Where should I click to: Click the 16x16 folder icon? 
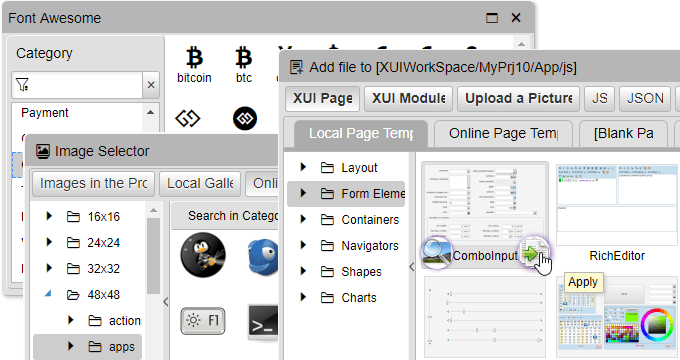click(x=73, y=216)
